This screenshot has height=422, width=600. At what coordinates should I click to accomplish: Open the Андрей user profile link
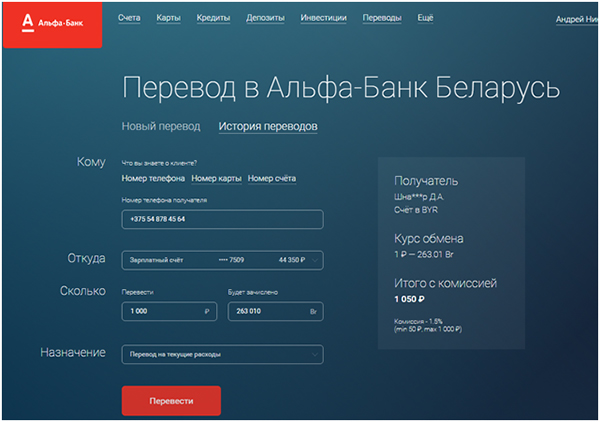pyautogui.click(x=577, y=20)
